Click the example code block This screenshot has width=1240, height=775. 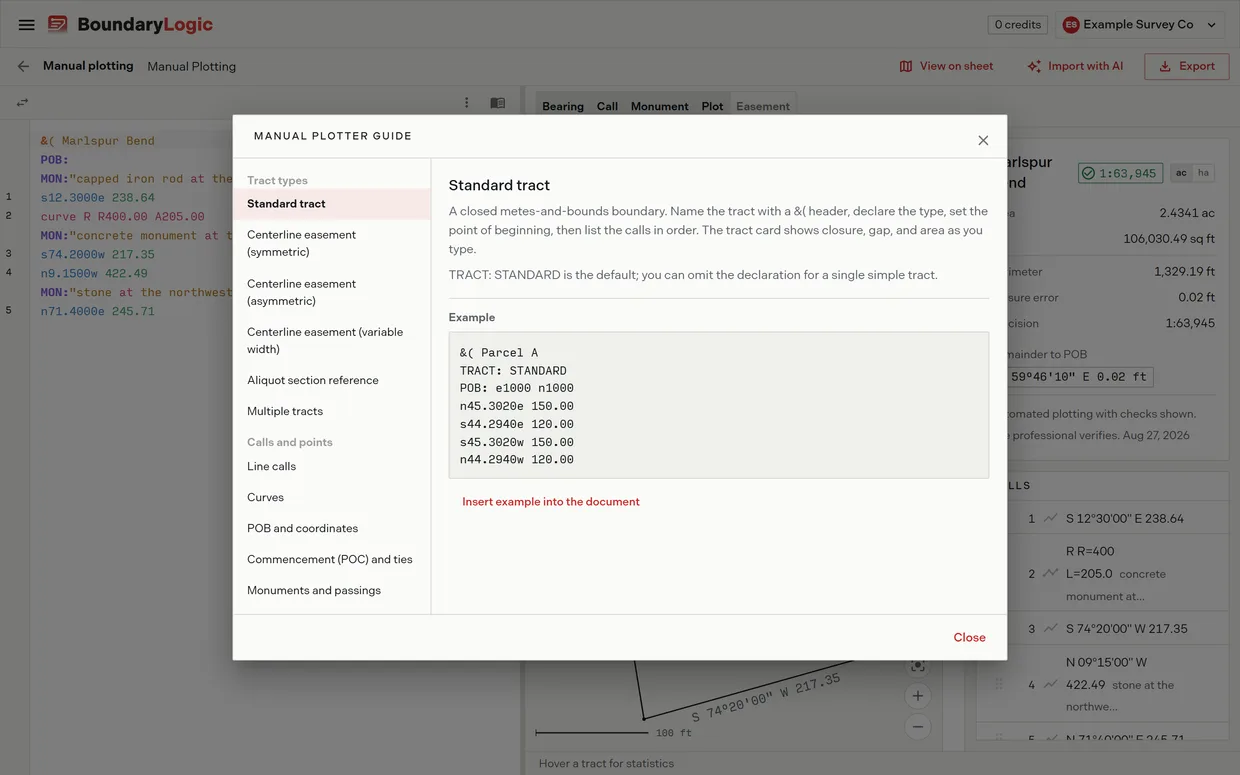(x=719, y=405)
